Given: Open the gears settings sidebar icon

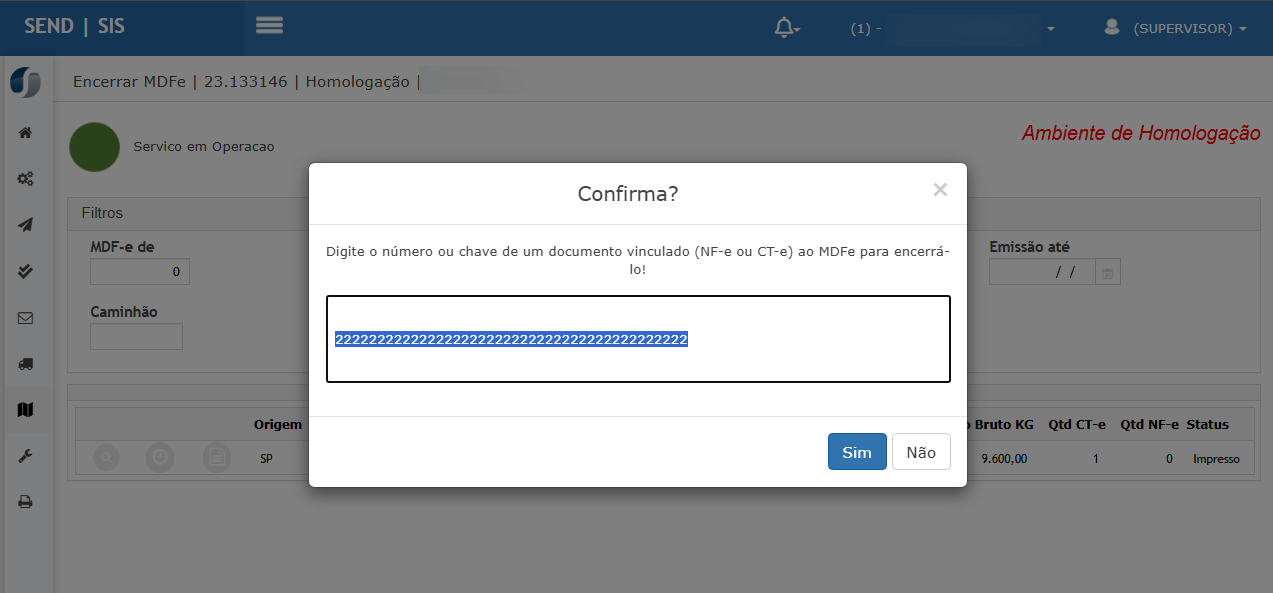Looking at the screenshot, I should click(x=26, y=179).
